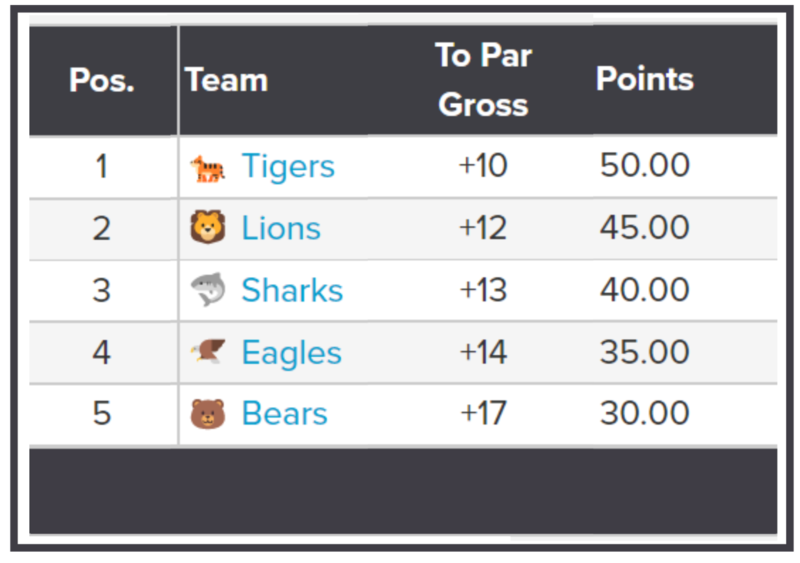
Task: Click the bear face icon
Action: tap(207, 414)
